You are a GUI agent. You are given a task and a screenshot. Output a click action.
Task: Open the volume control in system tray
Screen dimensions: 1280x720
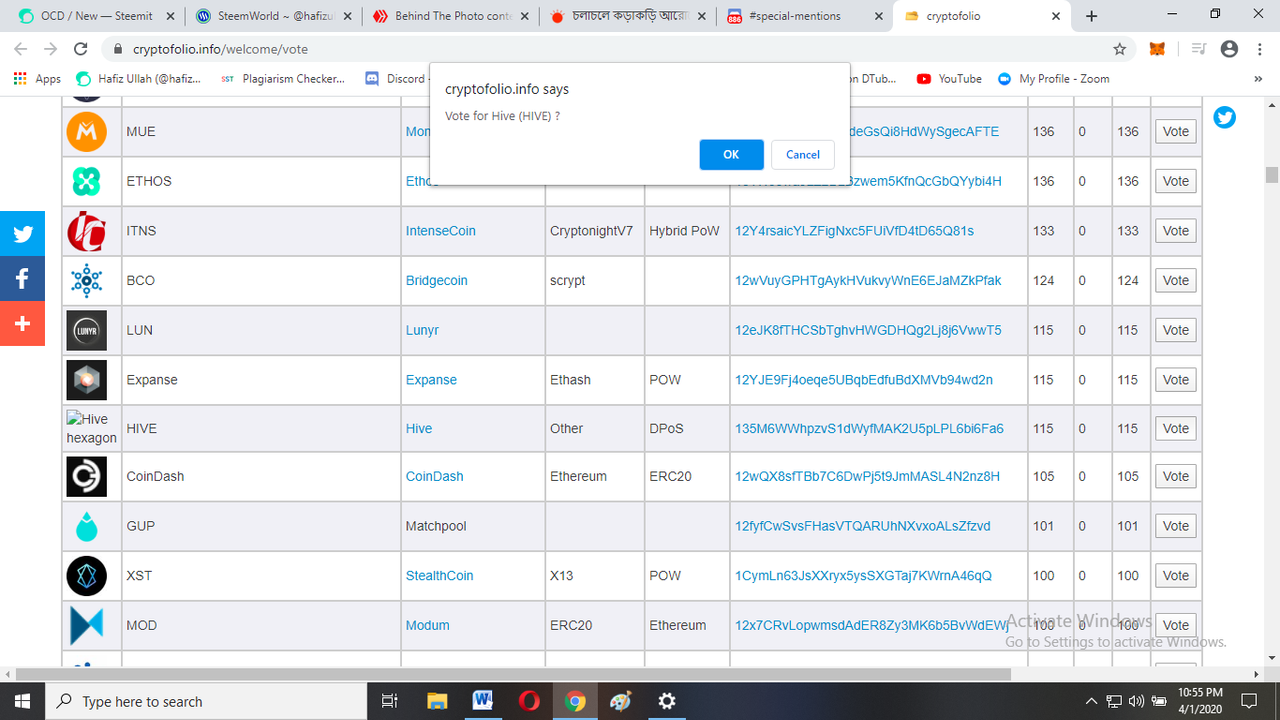point(1137,701)
